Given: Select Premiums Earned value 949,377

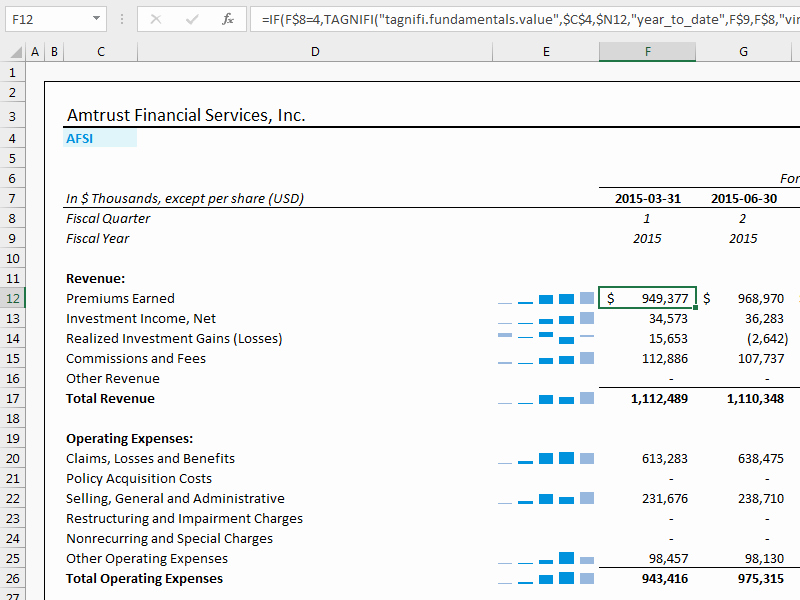Looking at the screenshot, I should tap(647, 298).
